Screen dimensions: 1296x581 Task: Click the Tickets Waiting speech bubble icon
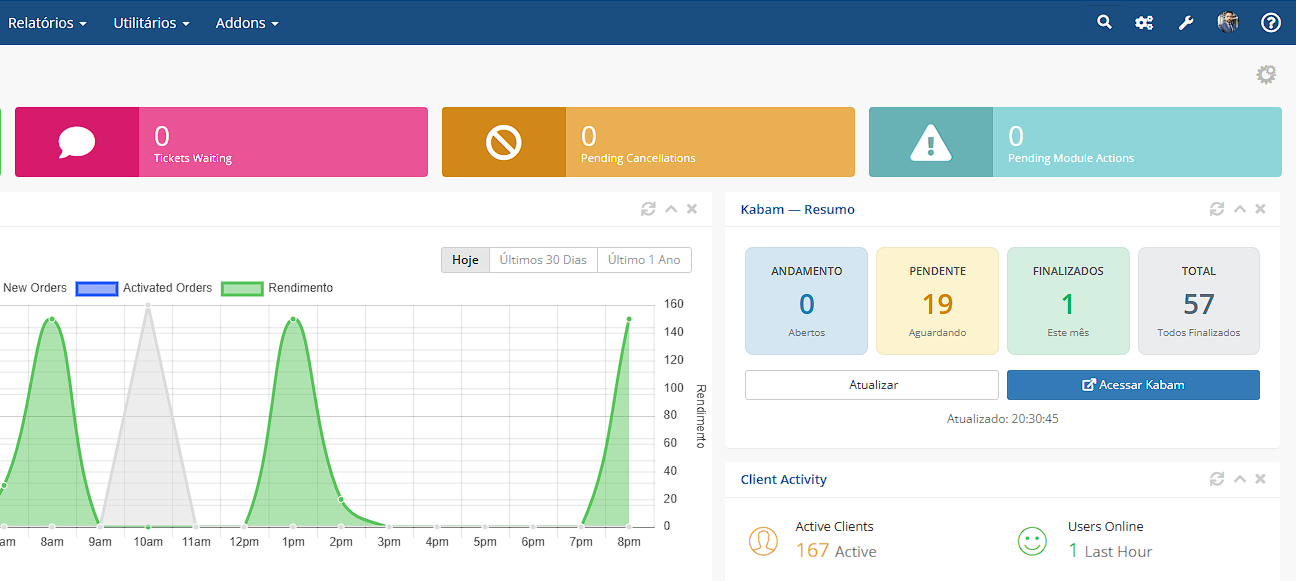77,142
